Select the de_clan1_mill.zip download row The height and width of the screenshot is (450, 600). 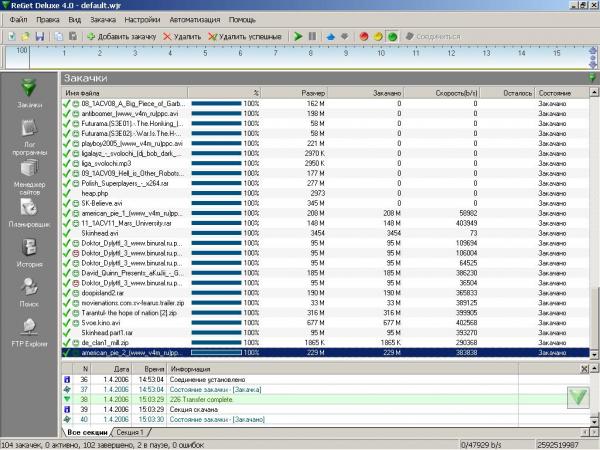tap(325, 342)
